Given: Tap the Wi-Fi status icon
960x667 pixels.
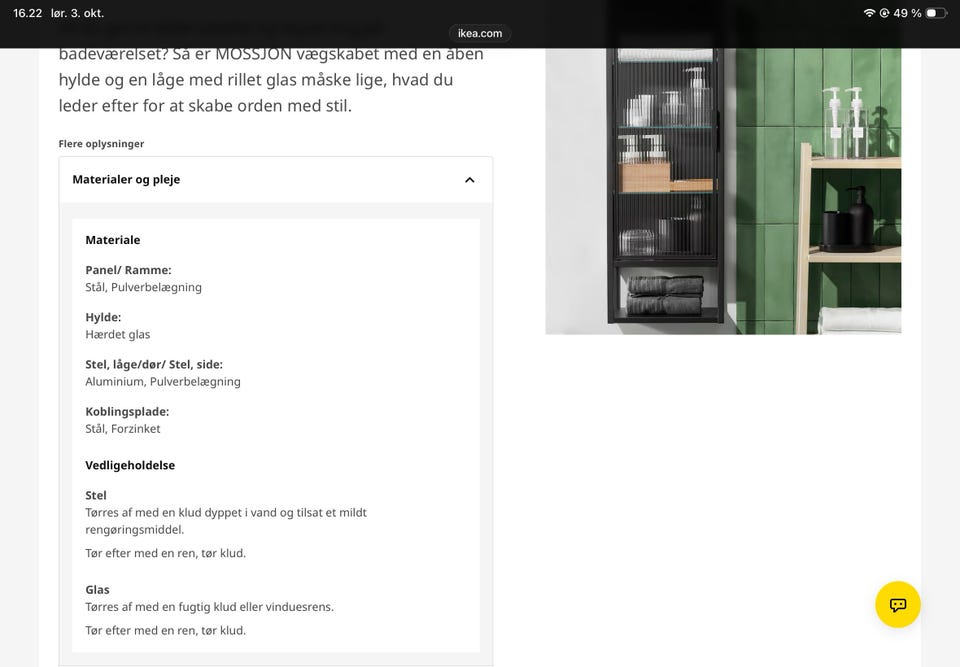Looking at the screenshot, I should [x=869, y=13].
